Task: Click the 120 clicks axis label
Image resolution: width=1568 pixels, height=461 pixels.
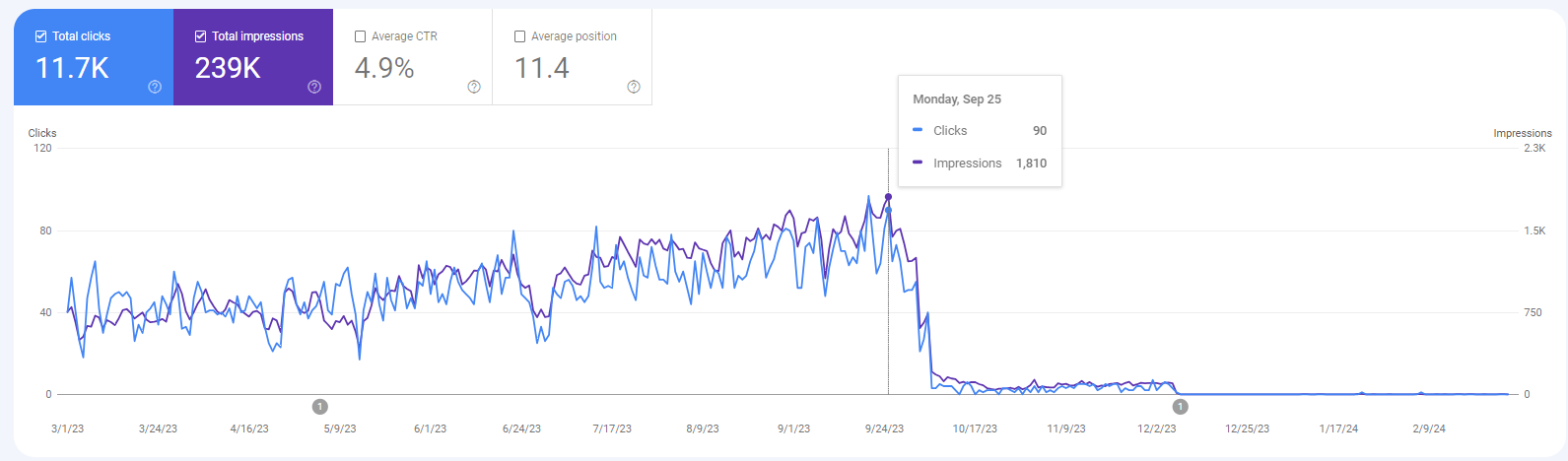Action: point(42,149)
